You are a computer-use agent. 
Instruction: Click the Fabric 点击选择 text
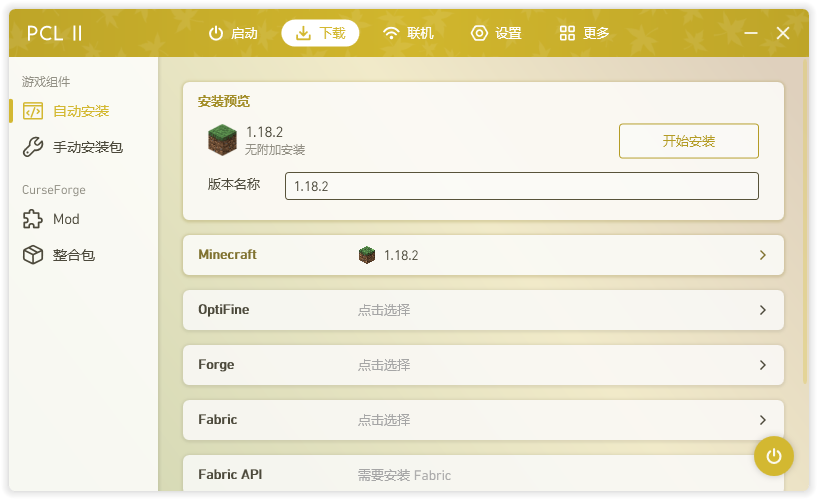click(x=384, y=420)
